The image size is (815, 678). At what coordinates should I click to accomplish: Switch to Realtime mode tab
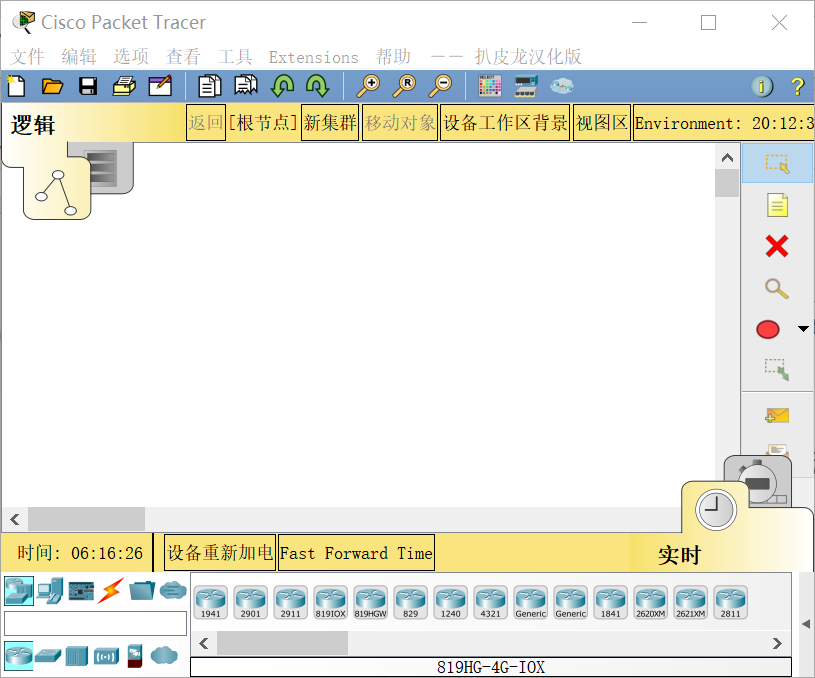pos(715,510)
